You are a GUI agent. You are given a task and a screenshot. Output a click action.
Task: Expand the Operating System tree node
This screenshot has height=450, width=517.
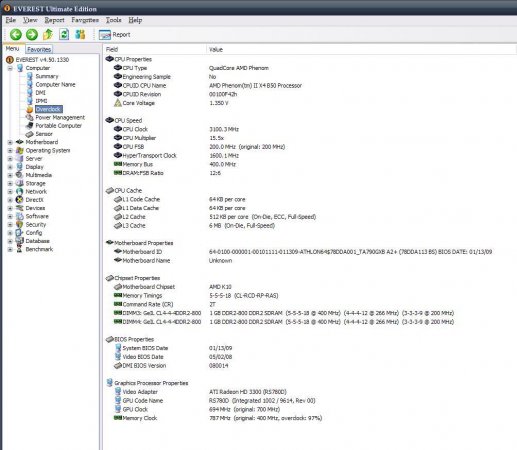pos(10,151)
